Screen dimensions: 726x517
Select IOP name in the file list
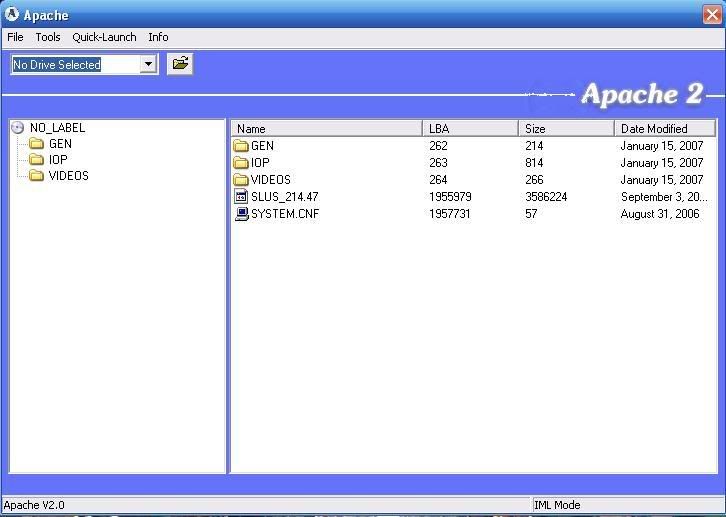[260, 162]
